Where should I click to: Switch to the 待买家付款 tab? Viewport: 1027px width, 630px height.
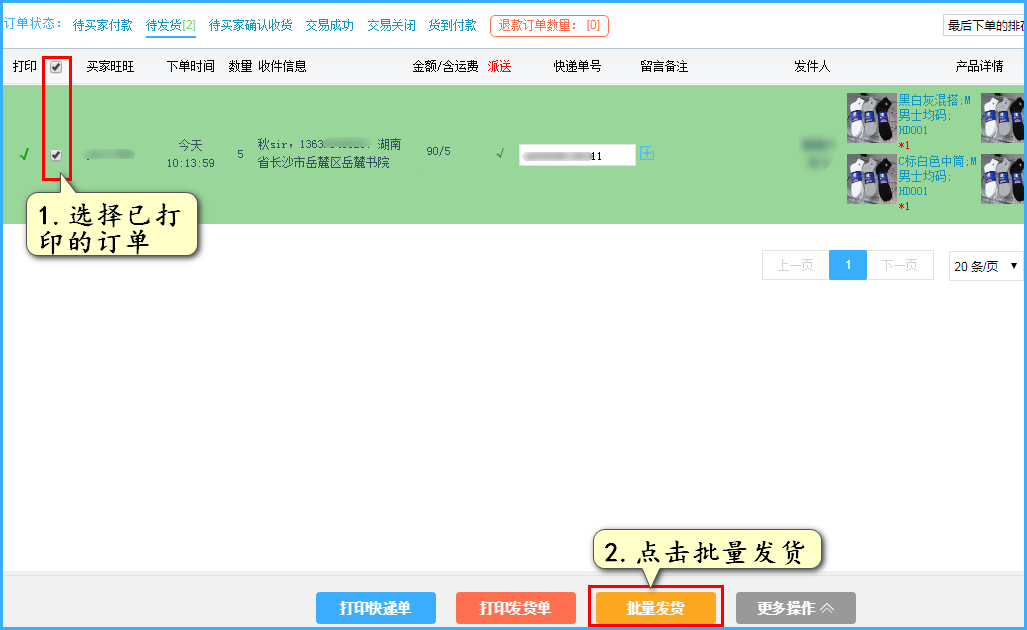pyautogui.click(x=102, y=25)
